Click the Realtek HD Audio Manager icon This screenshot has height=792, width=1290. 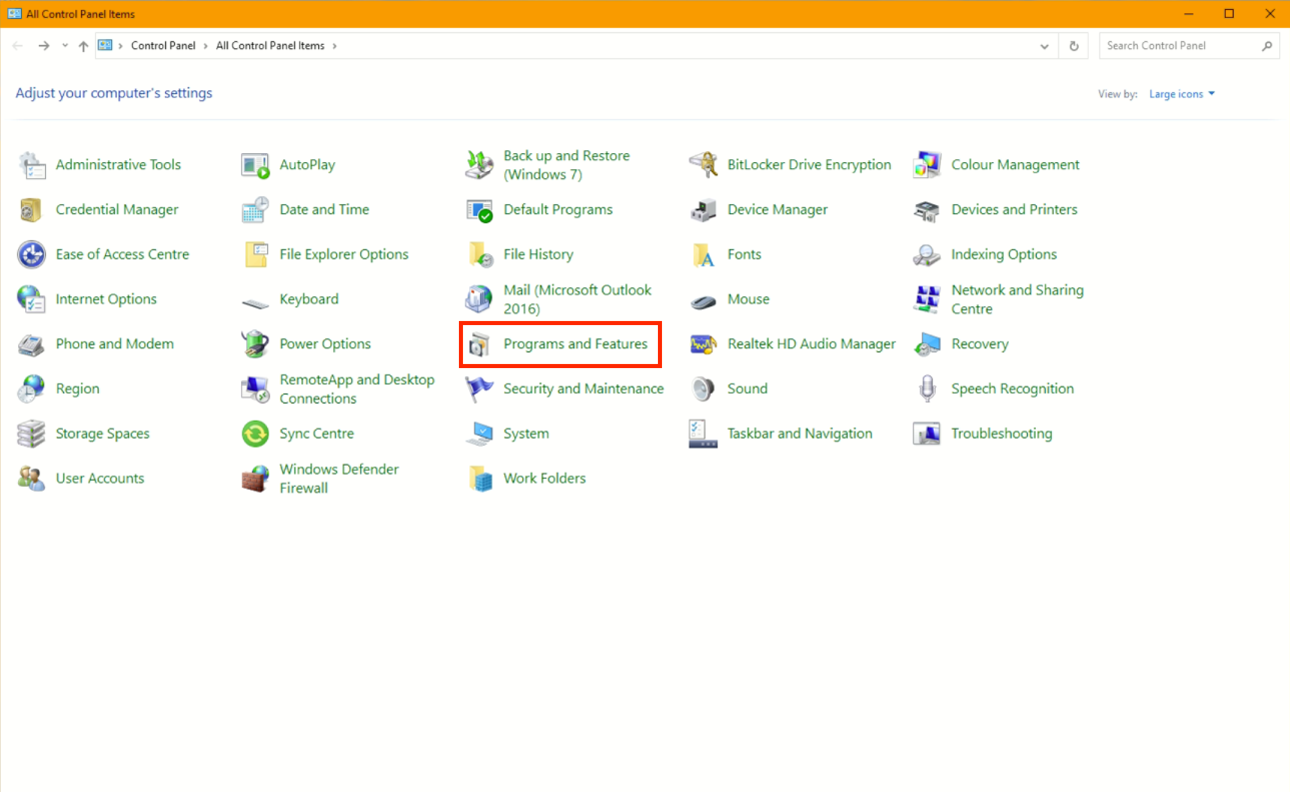(704, 344)
